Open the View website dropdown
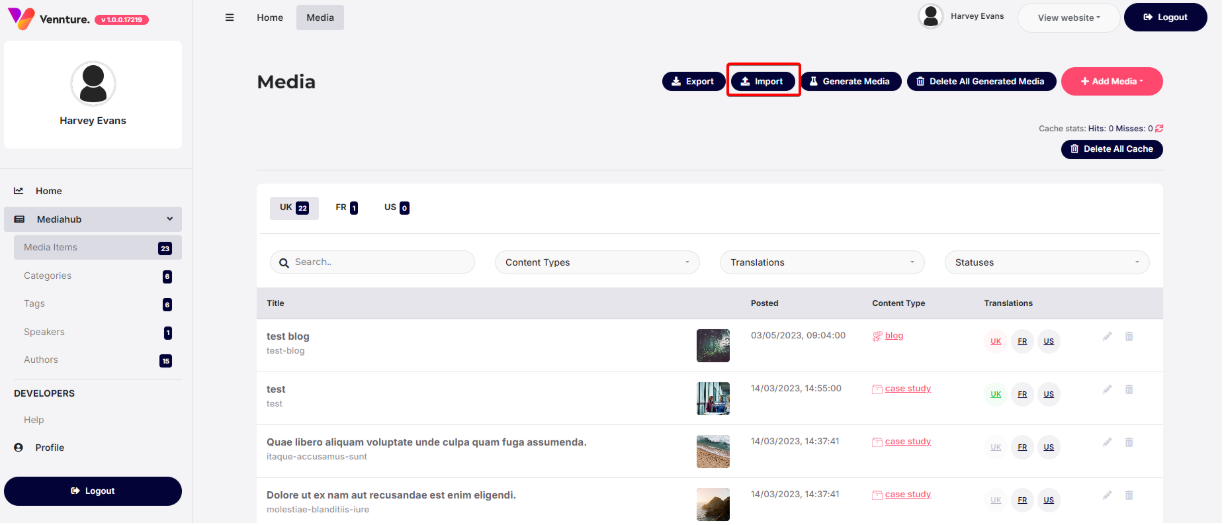This screenshot has height=525, width=1223. [1068, 17]
